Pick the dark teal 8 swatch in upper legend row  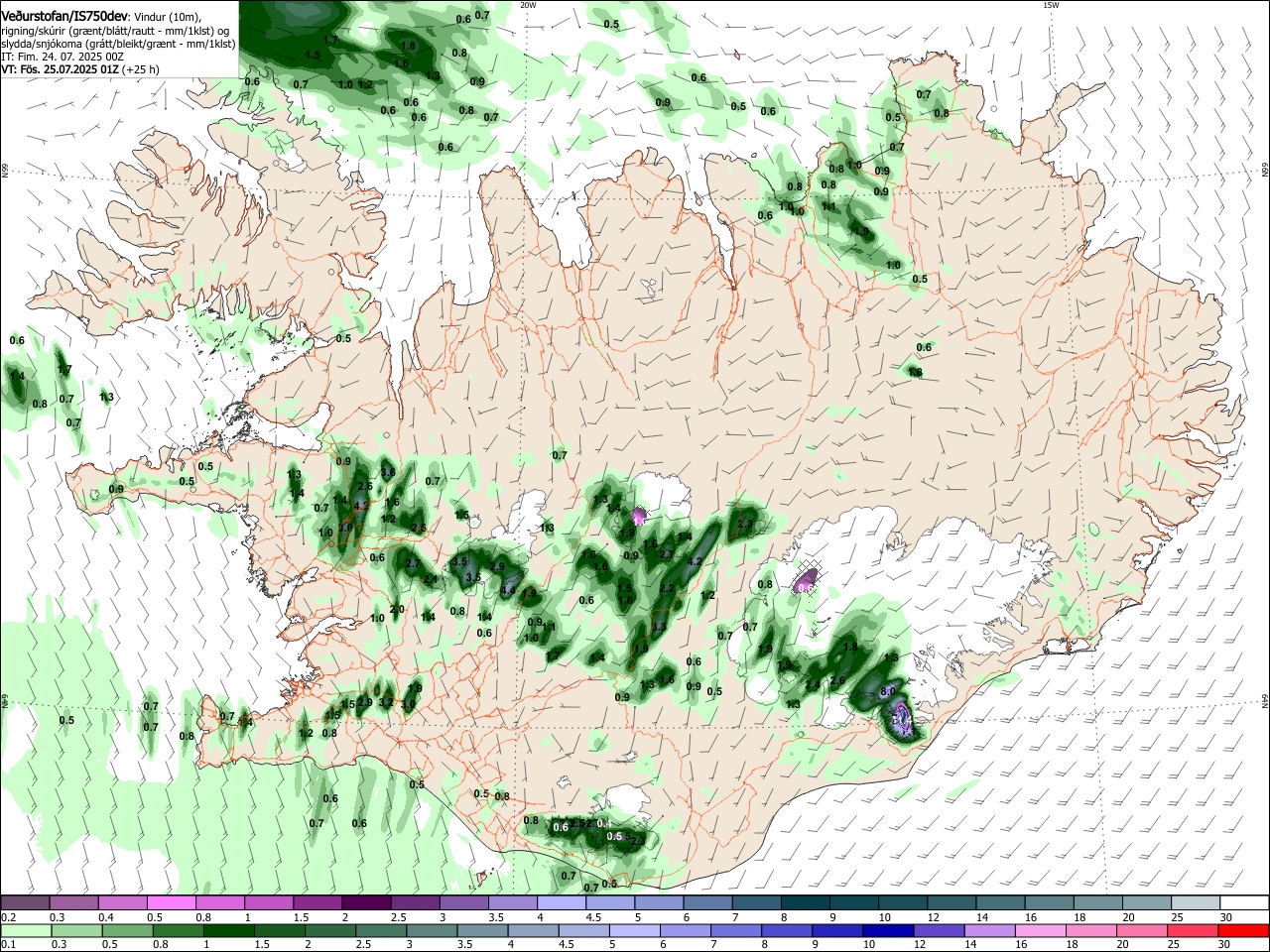click(x=805, y=902)
